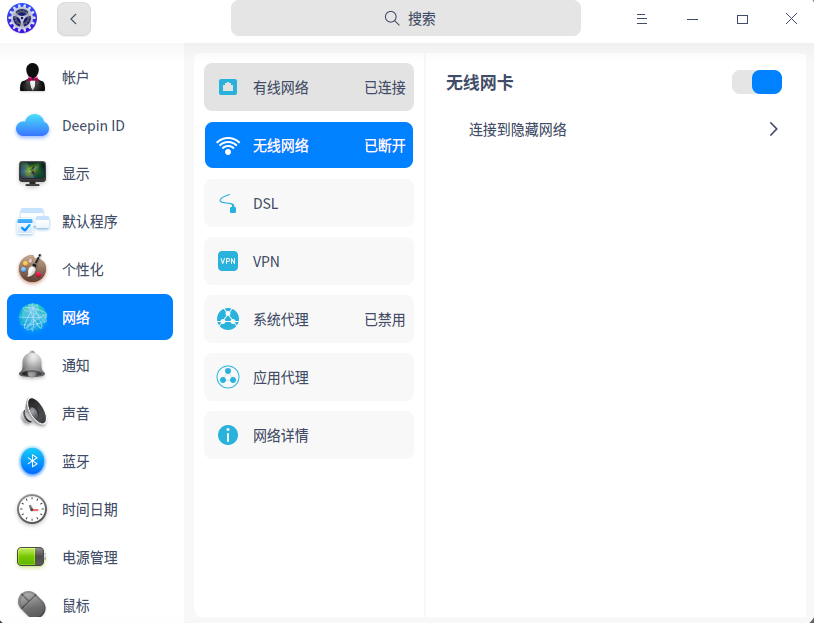Select the Deepin ID cloud icon

(32, 126)
